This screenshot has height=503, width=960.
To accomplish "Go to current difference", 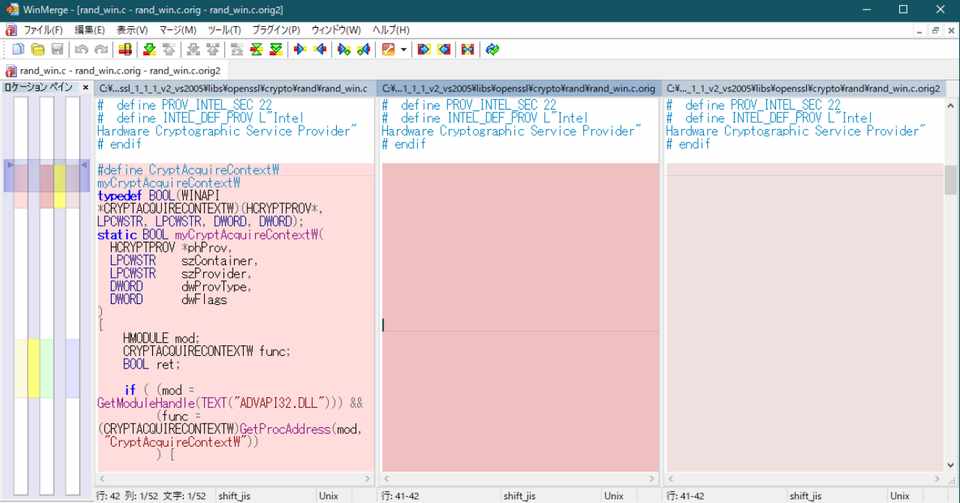I will click(257, 50).
